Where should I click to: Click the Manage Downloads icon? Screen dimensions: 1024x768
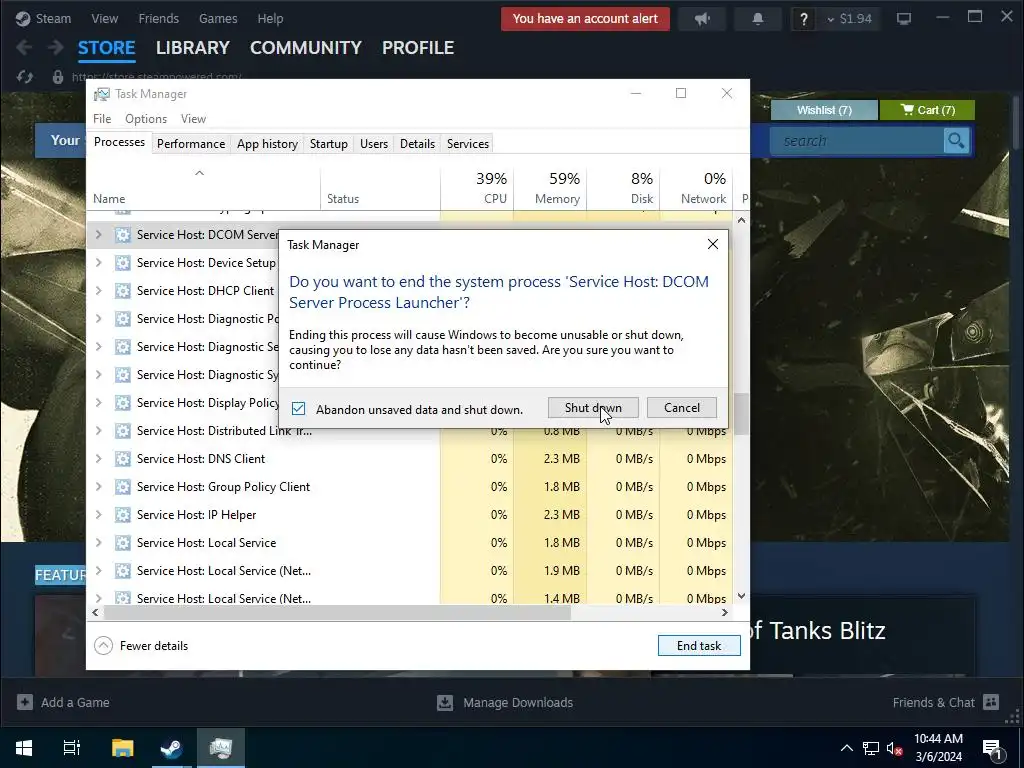(x=445, y=702)
